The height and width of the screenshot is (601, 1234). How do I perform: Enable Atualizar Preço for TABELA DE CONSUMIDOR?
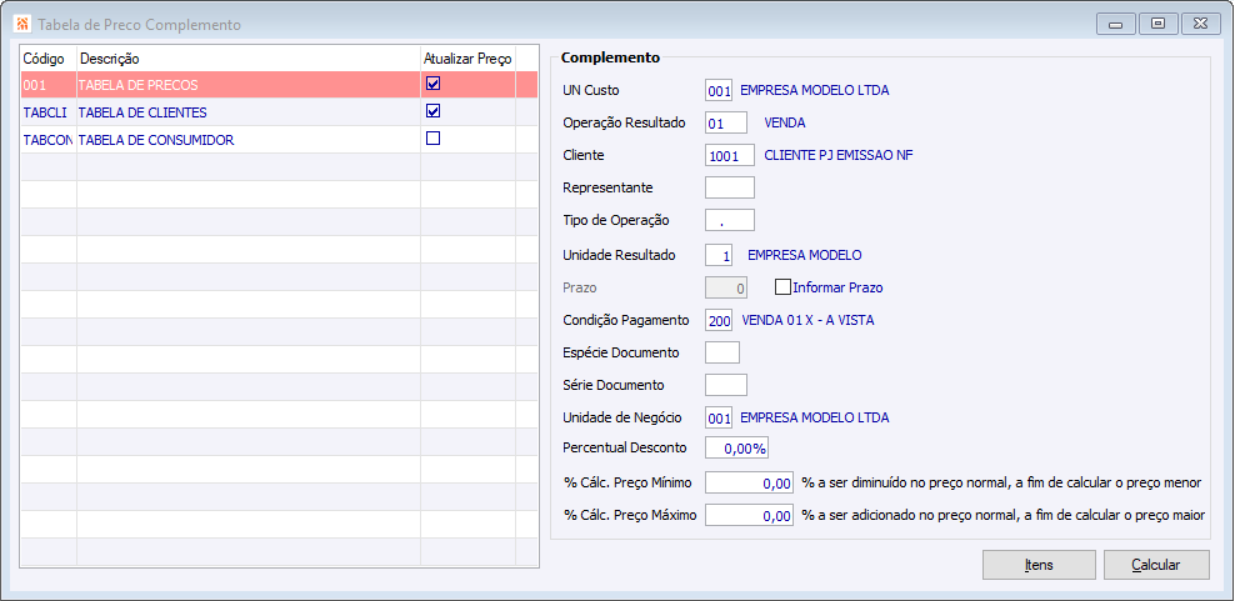coord(433,139)
